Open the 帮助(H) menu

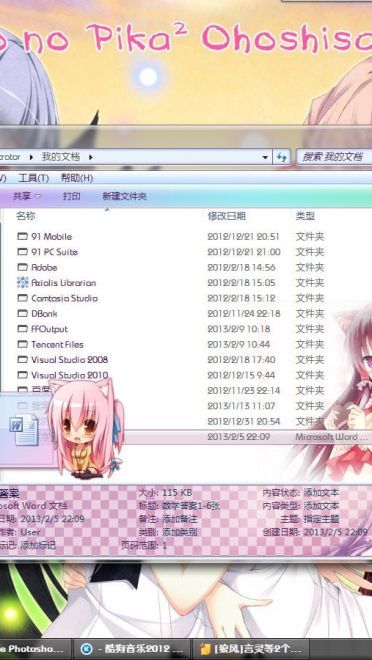pyautogui.click(x=77, y=178)
